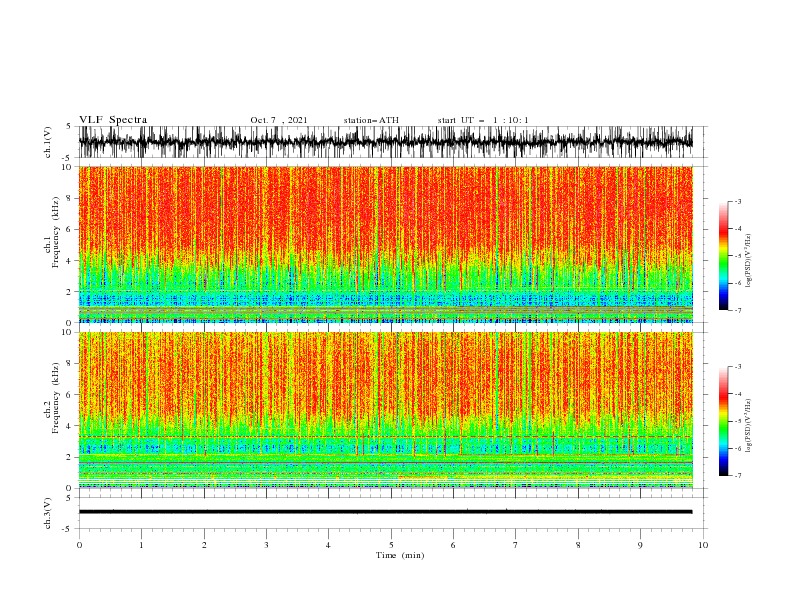Viewport: 792px width, 612px height.
Task: Click ch.1 frequency axis tick "8"
Action: pos(70,198)
